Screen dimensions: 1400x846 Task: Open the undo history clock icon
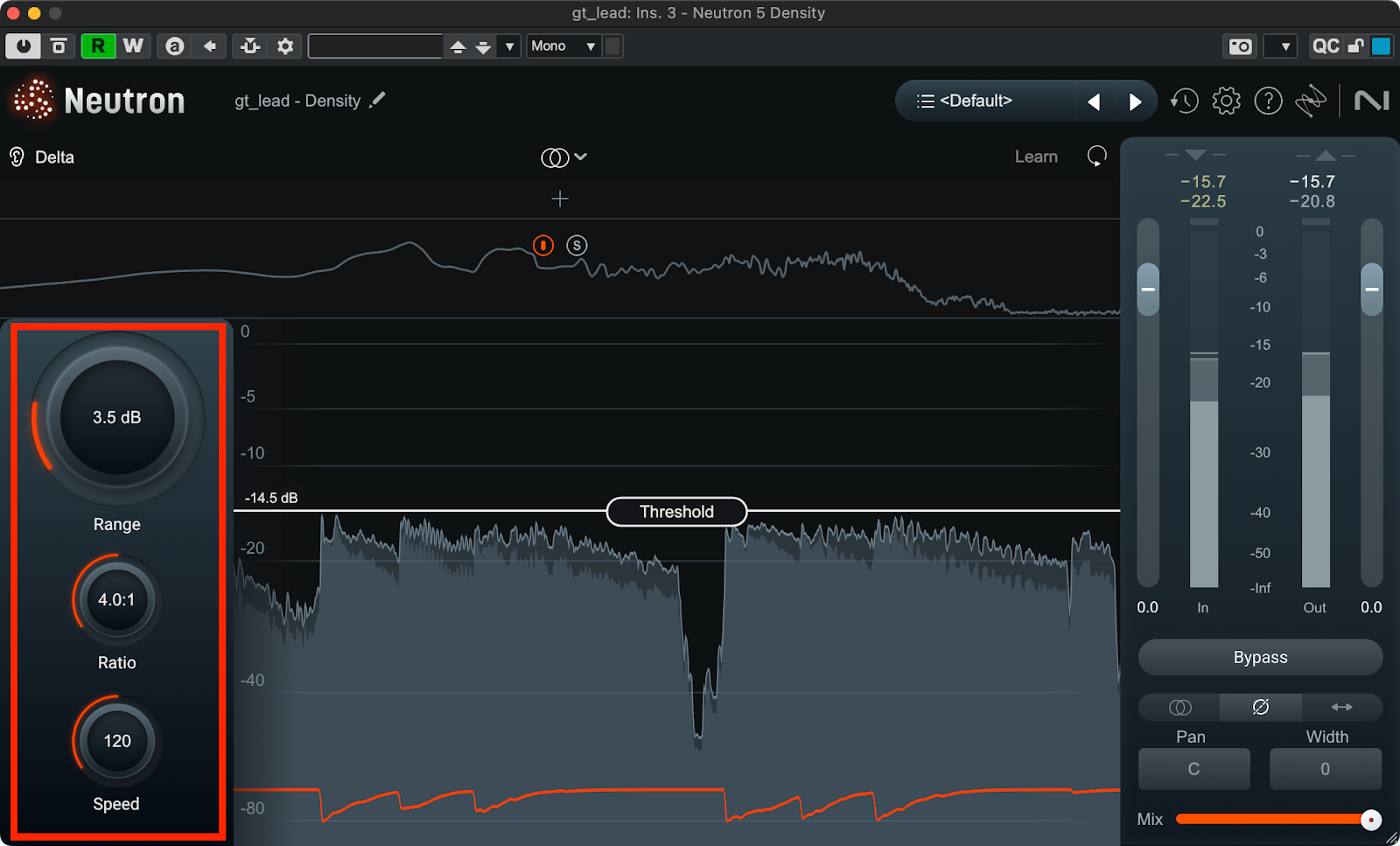point(1185,101)
